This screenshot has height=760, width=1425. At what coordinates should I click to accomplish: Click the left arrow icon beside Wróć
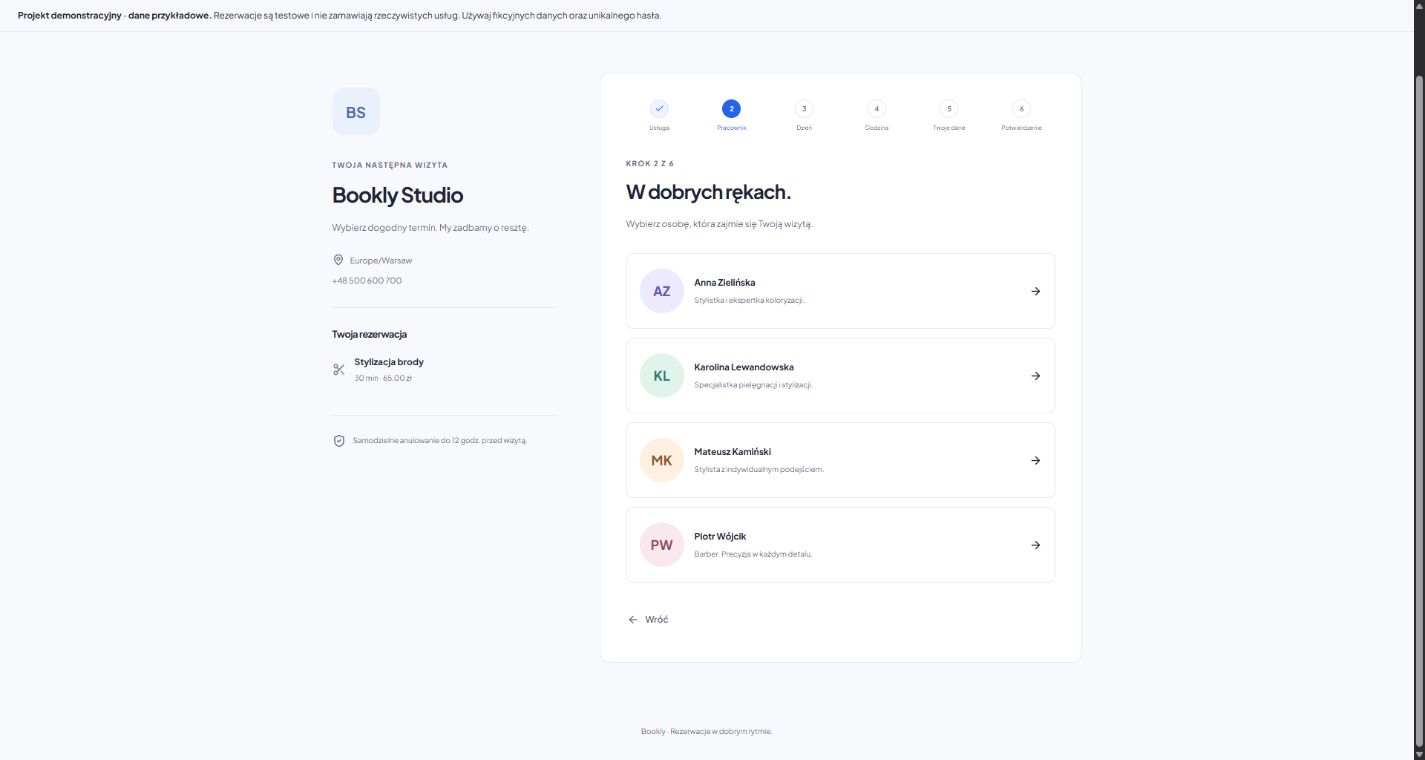click(x=633, y=620)
